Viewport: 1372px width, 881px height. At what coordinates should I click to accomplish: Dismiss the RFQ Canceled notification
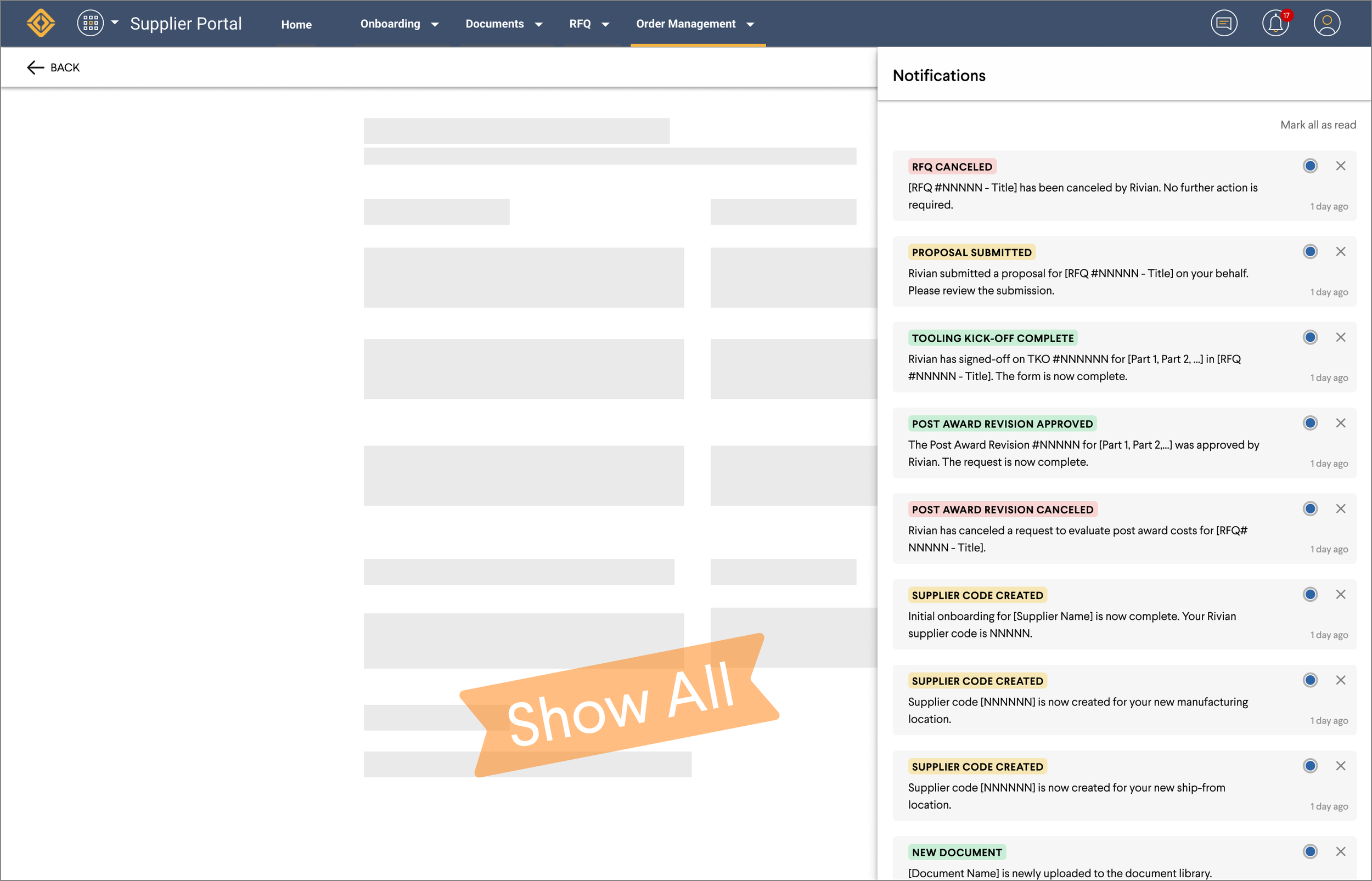click(1340, 166)
